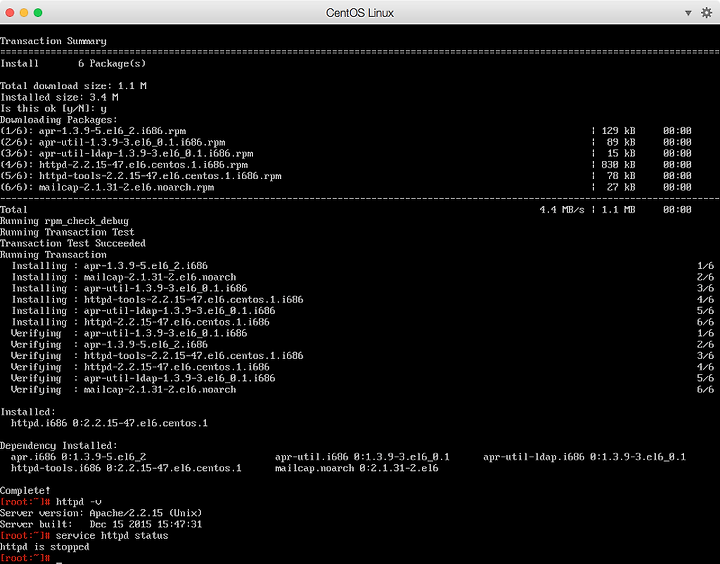Click the '129 kB' download size value
Viewport: 720px width, 564px height.
[618, 131]
